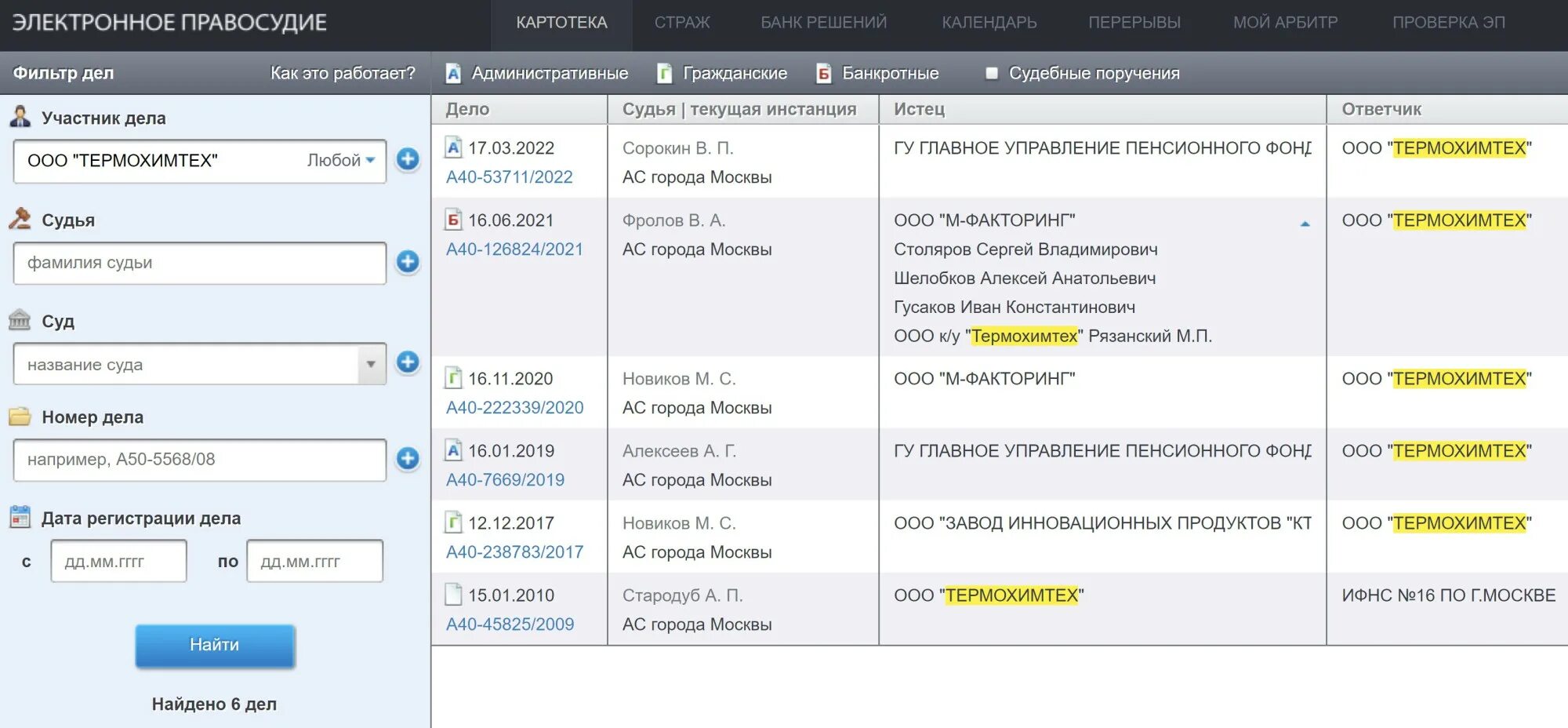Click the person icon beside Участник дела

tap(20, 117)
